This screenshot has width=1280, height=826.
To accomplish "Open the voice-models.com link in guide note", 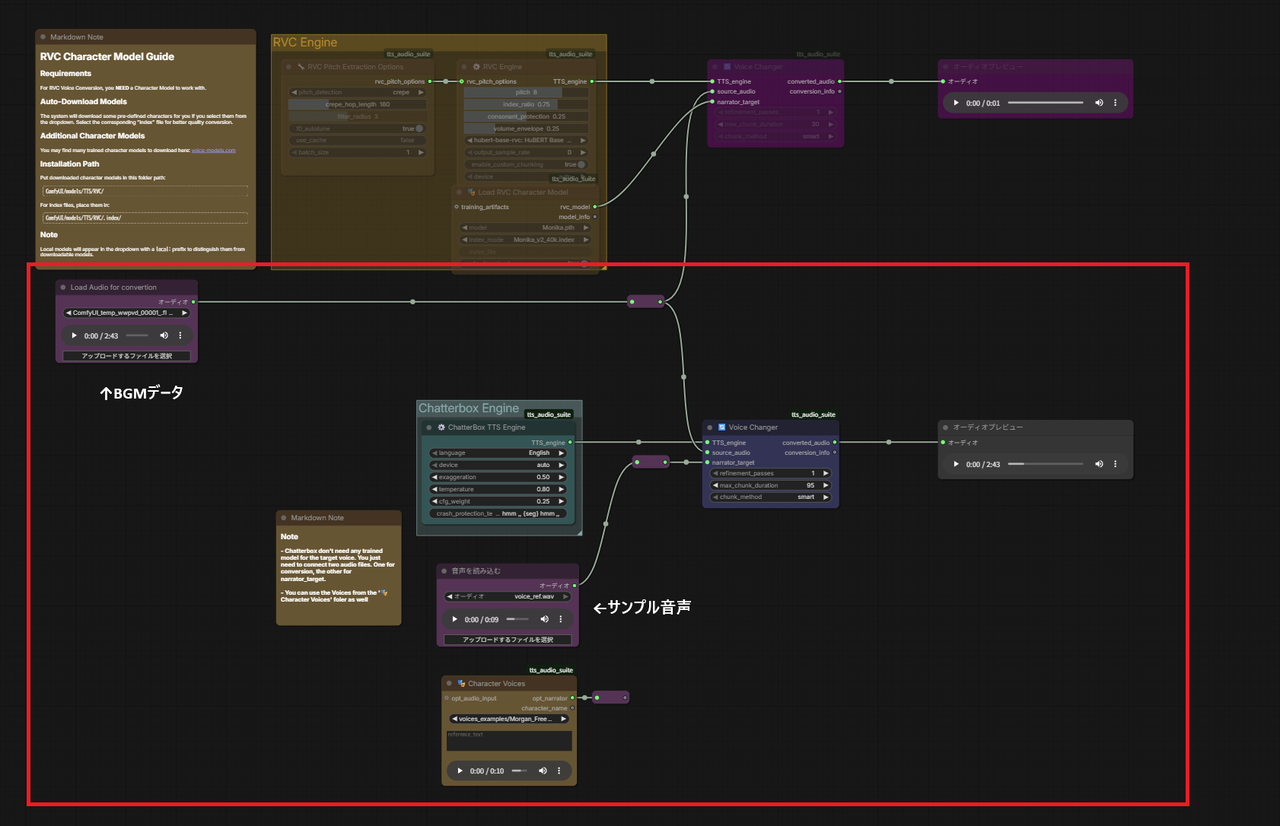I will coord(214,150).
